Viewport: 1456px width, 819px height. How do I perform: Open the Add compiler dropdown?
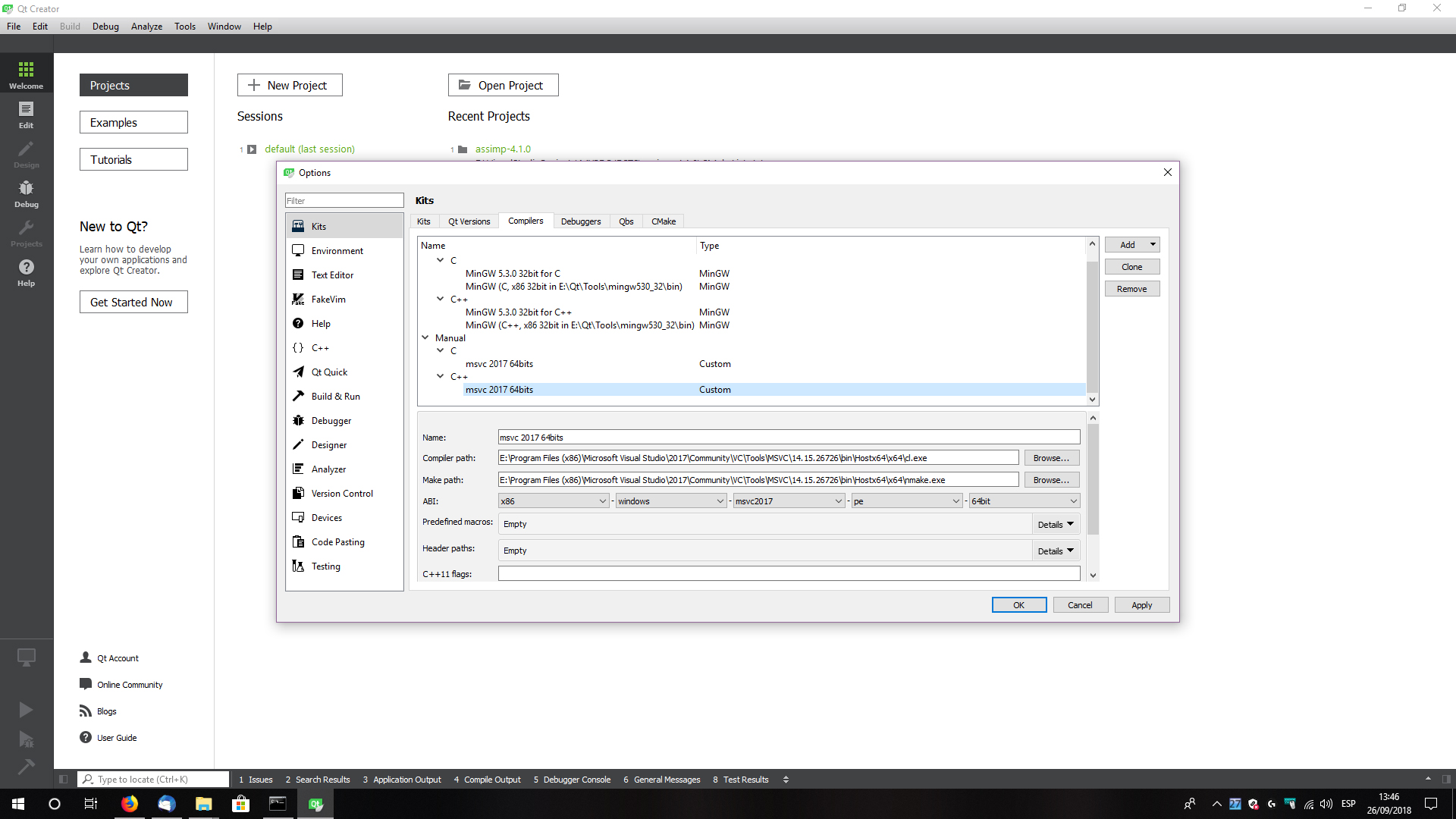(1132, 244)
